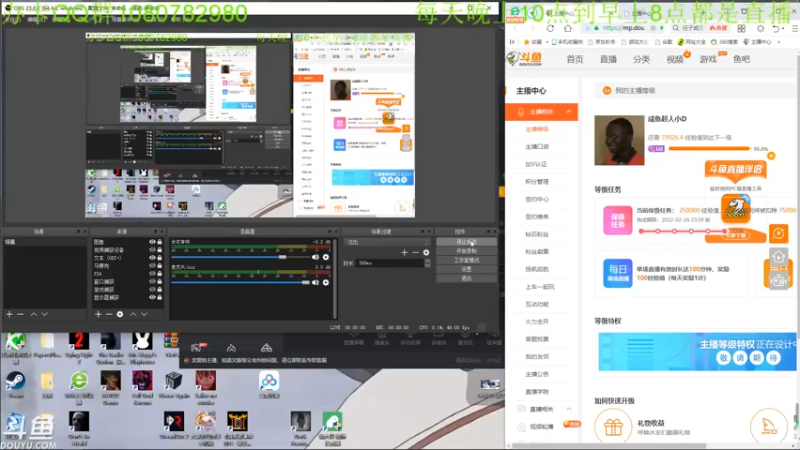Image resolution: width=800 pixels, height=450 pixels.
Task: Remove the scene transition with minus icon
Action: tap(415, 253)
